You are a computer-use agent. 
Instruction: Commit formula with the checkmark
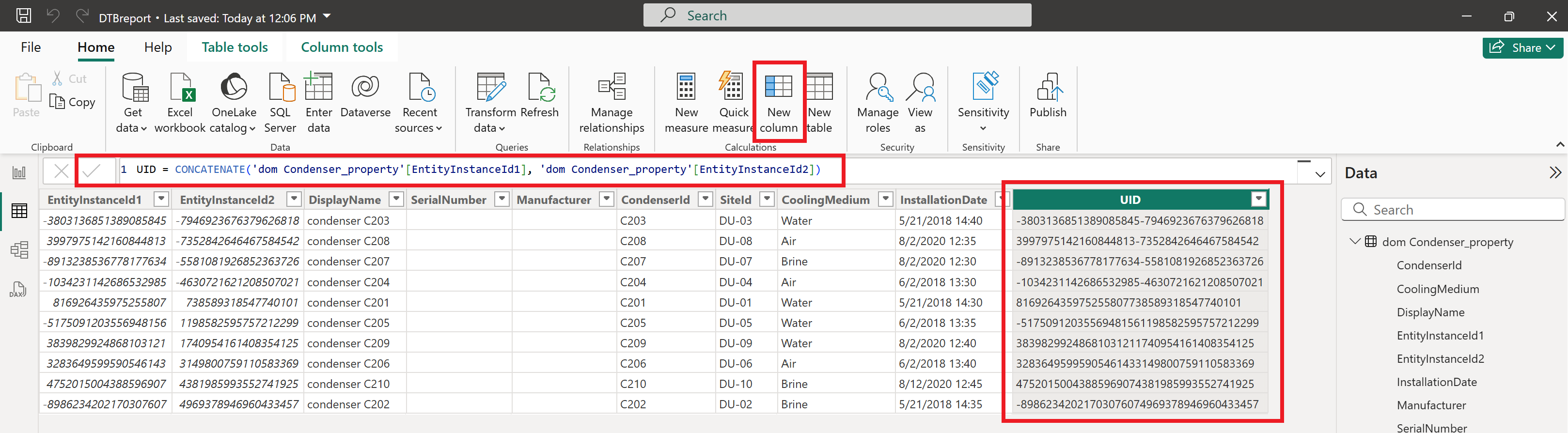pyautogui.click(x=91, y=171)
